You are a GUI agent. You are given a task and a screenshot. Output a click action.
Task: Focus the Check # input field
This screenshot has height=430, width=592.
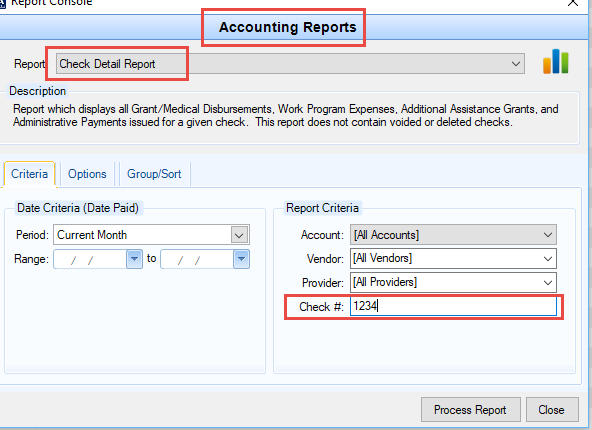pyautogui.click(x=453, y=306)
